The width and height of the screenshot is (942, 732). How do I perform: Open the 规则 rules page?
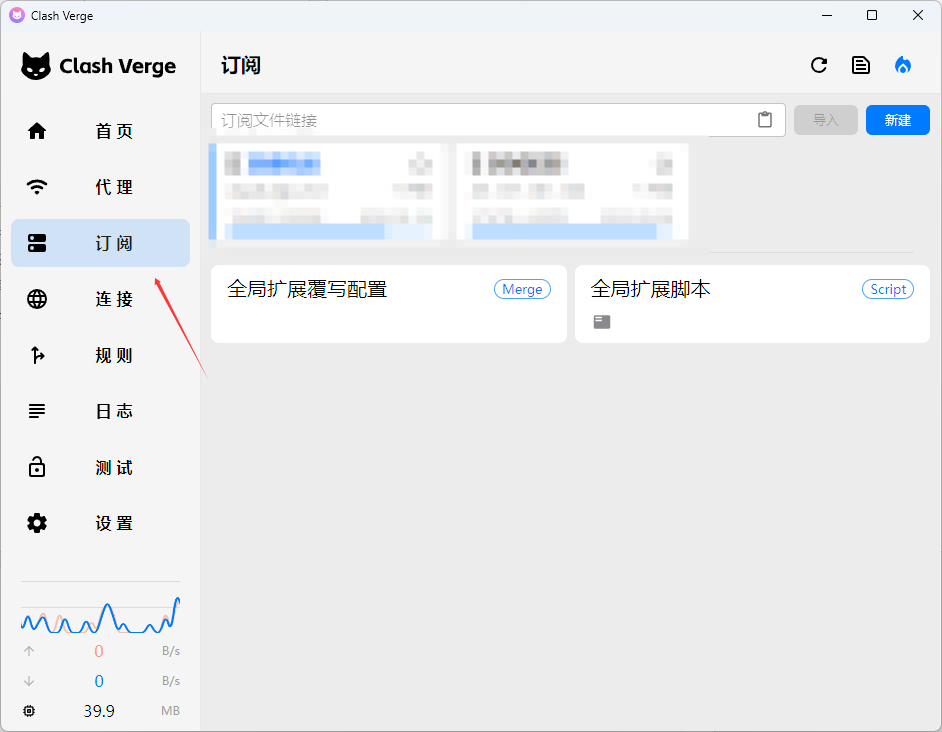[x=100, y=355]
